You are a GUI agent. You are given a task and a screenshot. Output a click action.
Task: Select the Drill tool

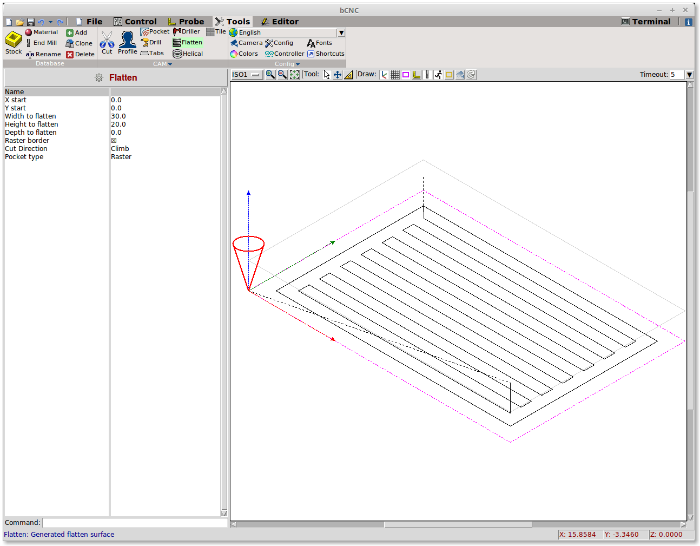click(x=151, y=42)
